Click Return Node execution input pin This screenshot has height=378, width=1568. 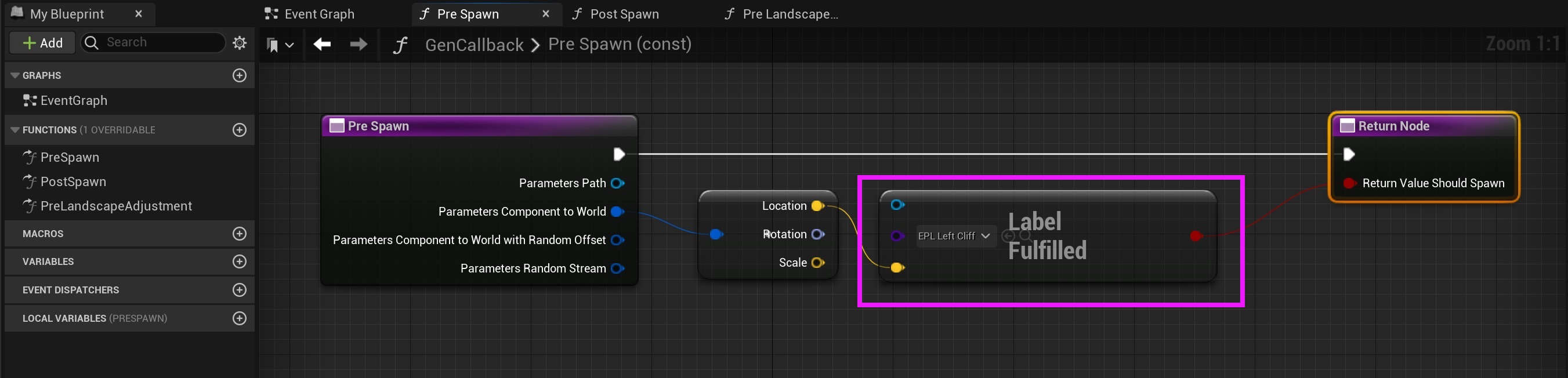[1349, 155]
